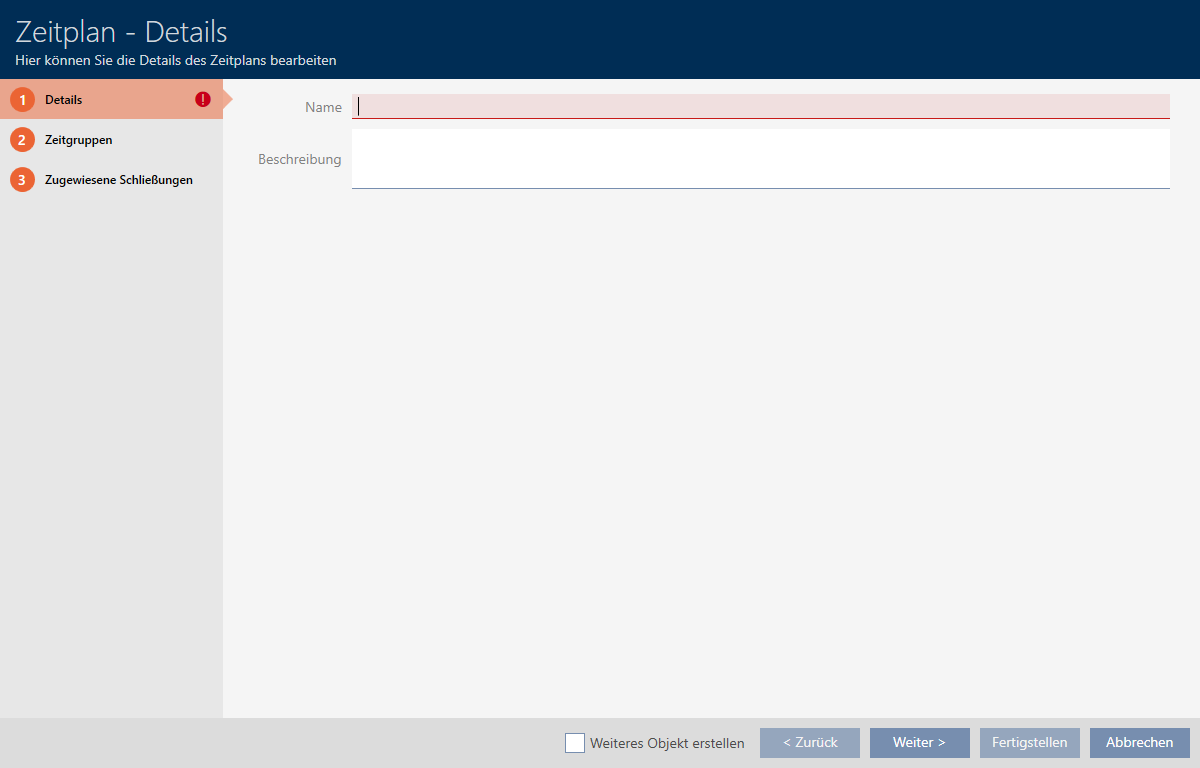Click the 'Weiteres Objekt erstellen' label text

point(667,743)
